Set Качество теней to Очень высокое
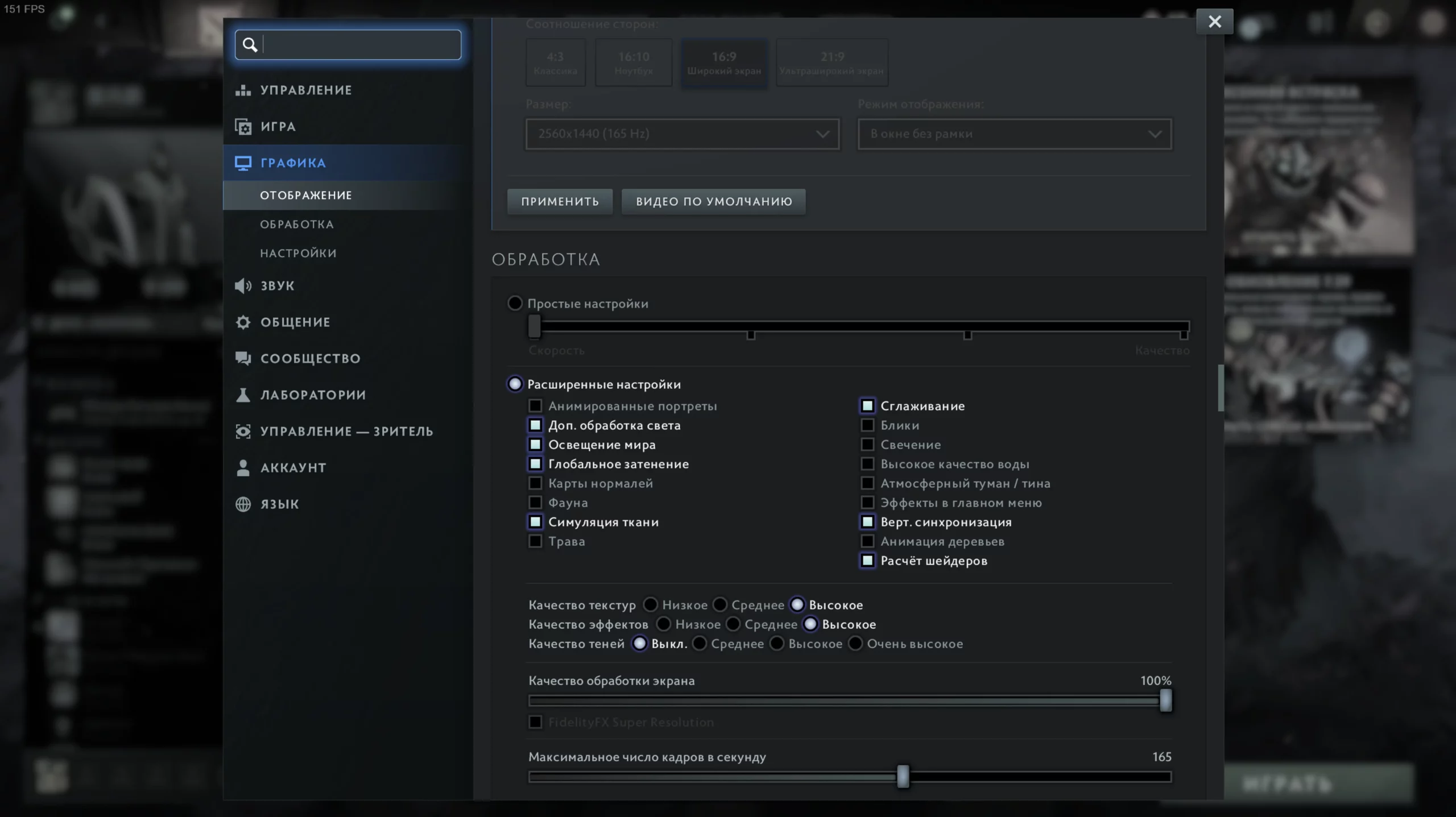 [x=855, y=644]
